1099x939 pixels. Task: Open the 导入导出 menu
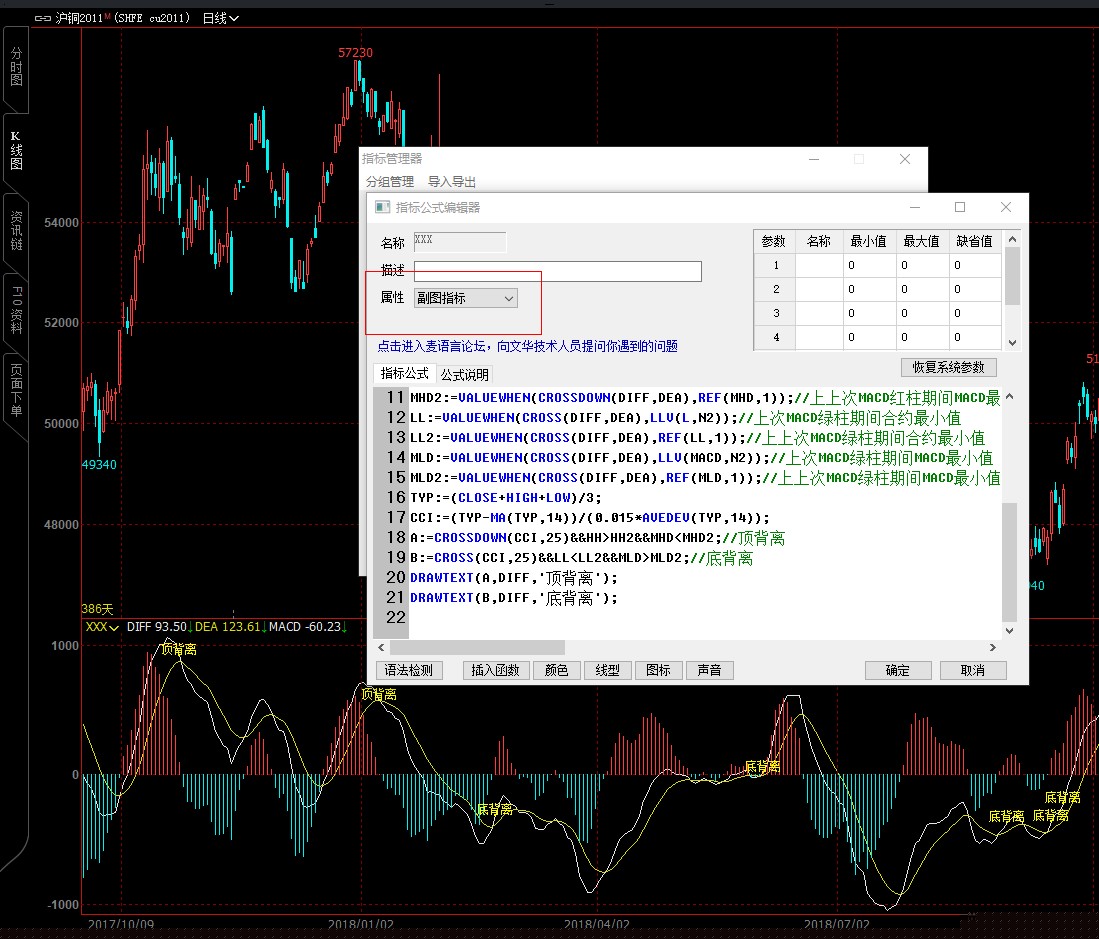(451, 182)
